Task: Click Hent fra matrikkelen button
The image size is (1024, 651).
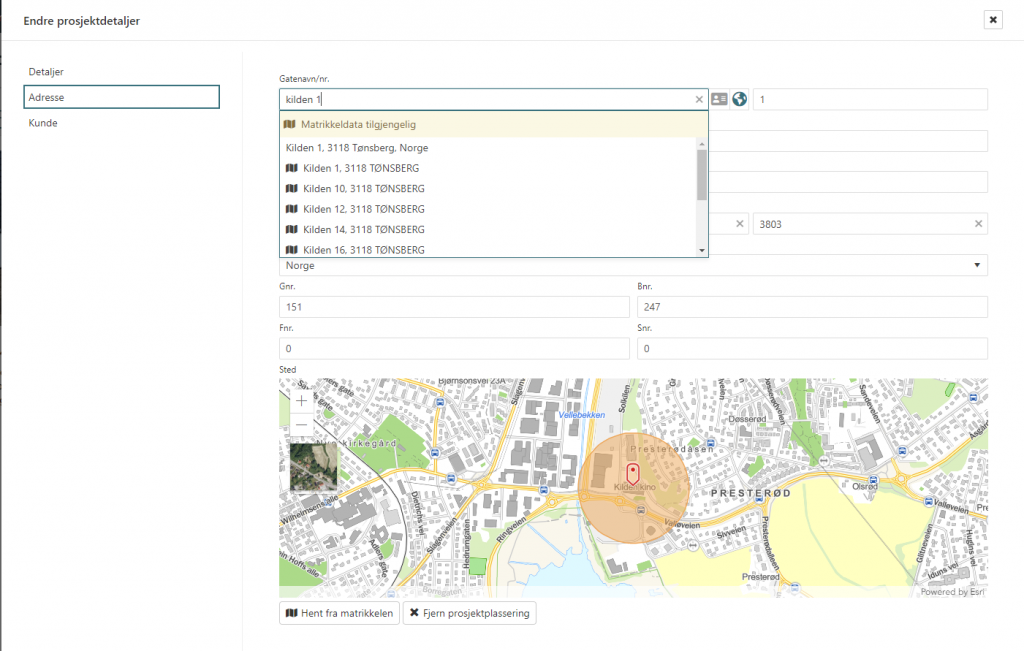Action: tap(339, 612)
